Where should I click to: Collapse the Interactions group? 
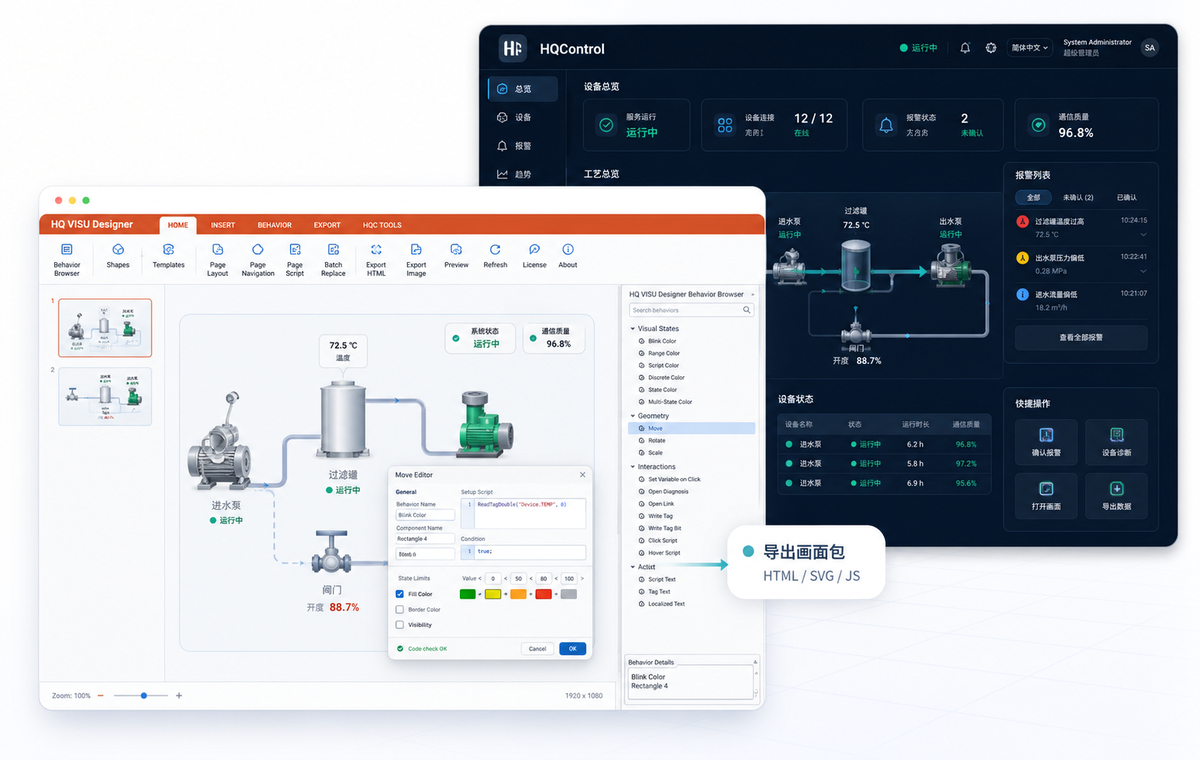[x=633, y=467]
